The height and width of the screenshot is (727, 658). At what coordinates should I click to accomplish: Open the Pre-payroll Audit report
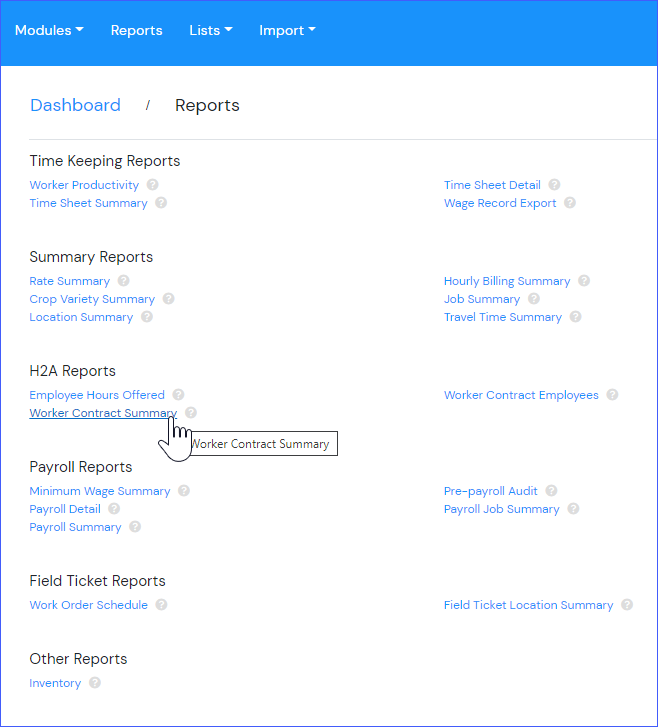click(x=491, y=491)
